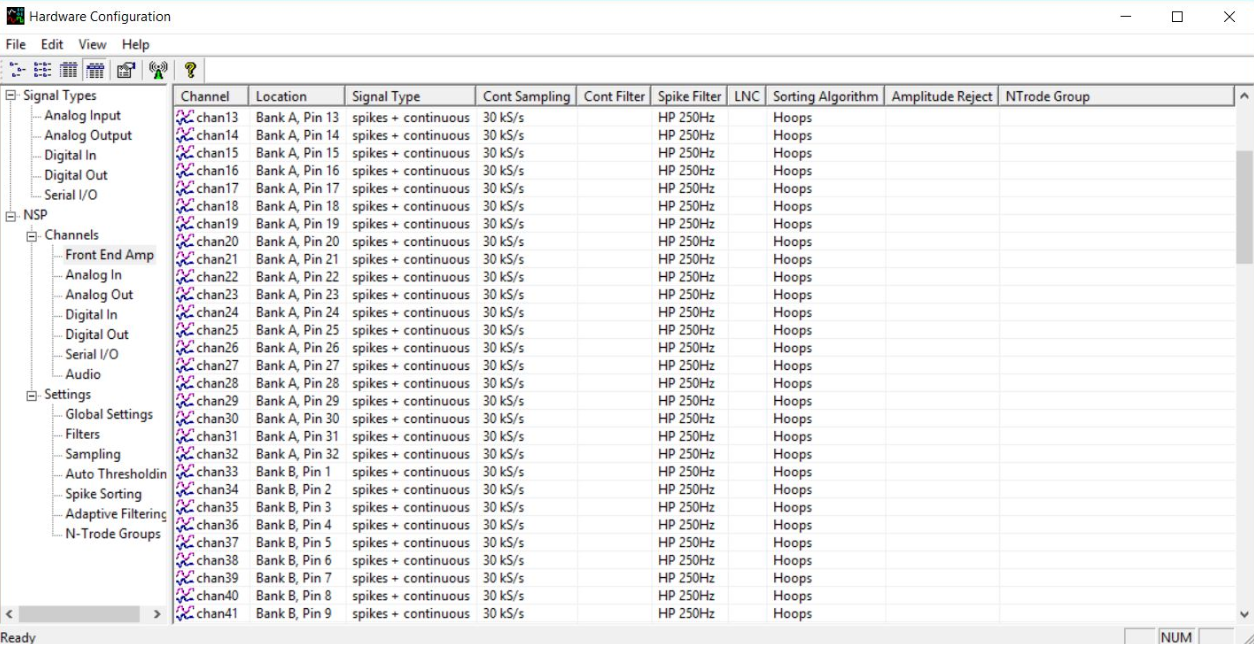1254x645 pixels.
Task: Open the View menu
Action: click(x=92, y=44)
